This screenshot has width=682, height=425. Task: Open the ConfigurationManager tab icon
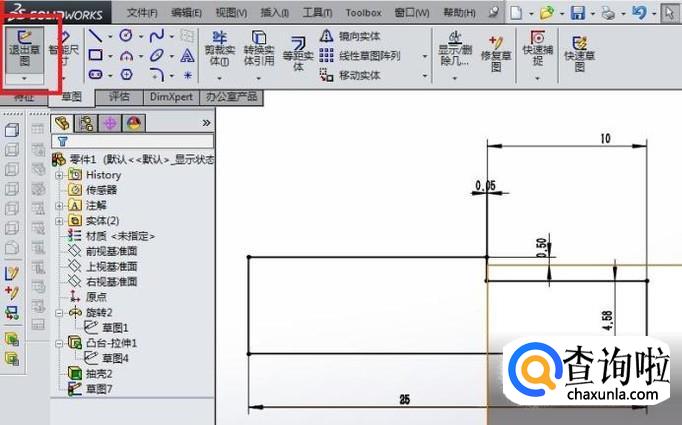(110, 124)
